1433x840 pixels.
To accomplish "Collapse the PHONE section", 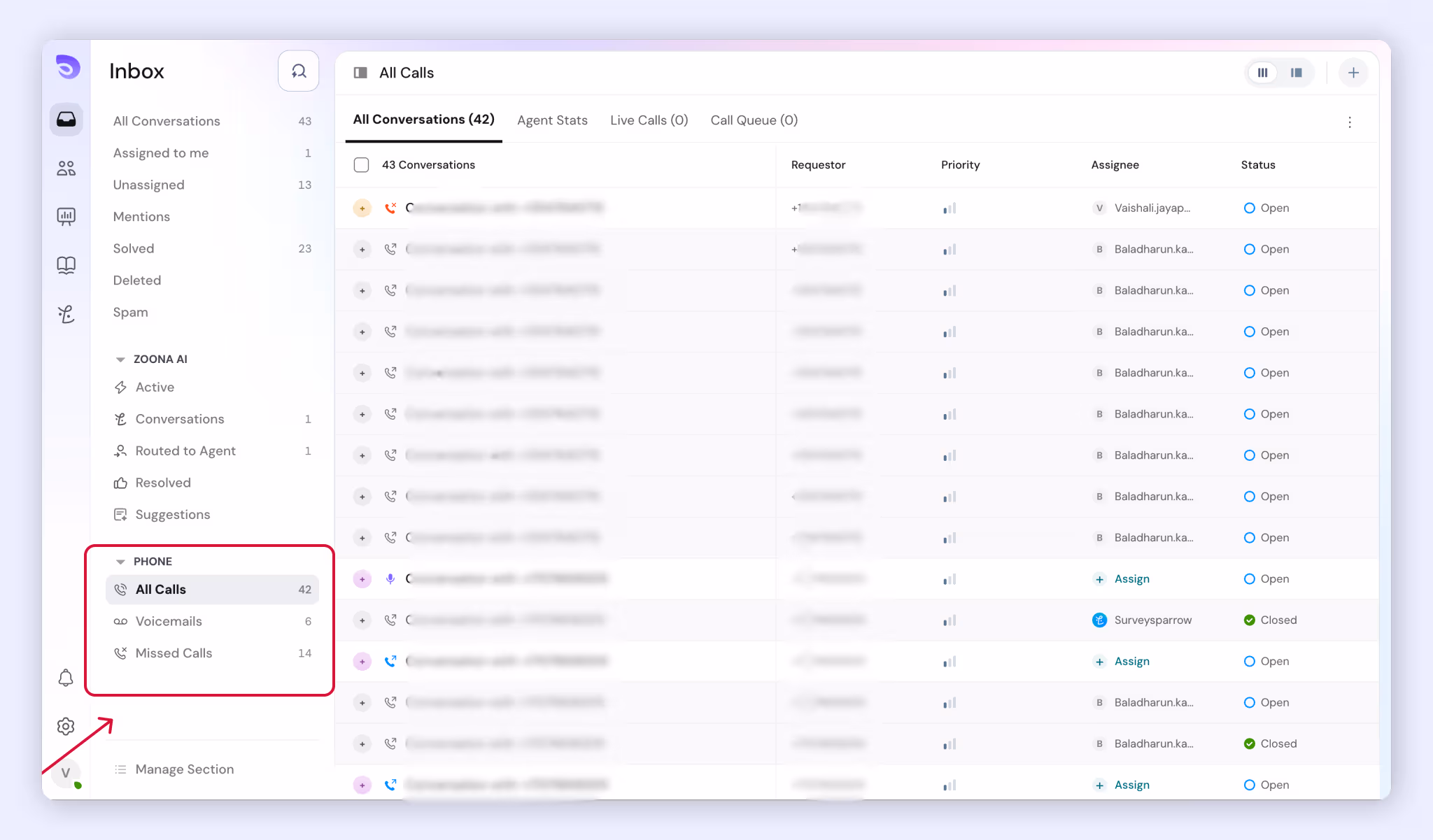I will pyautogui.click(x=120, y=562).
